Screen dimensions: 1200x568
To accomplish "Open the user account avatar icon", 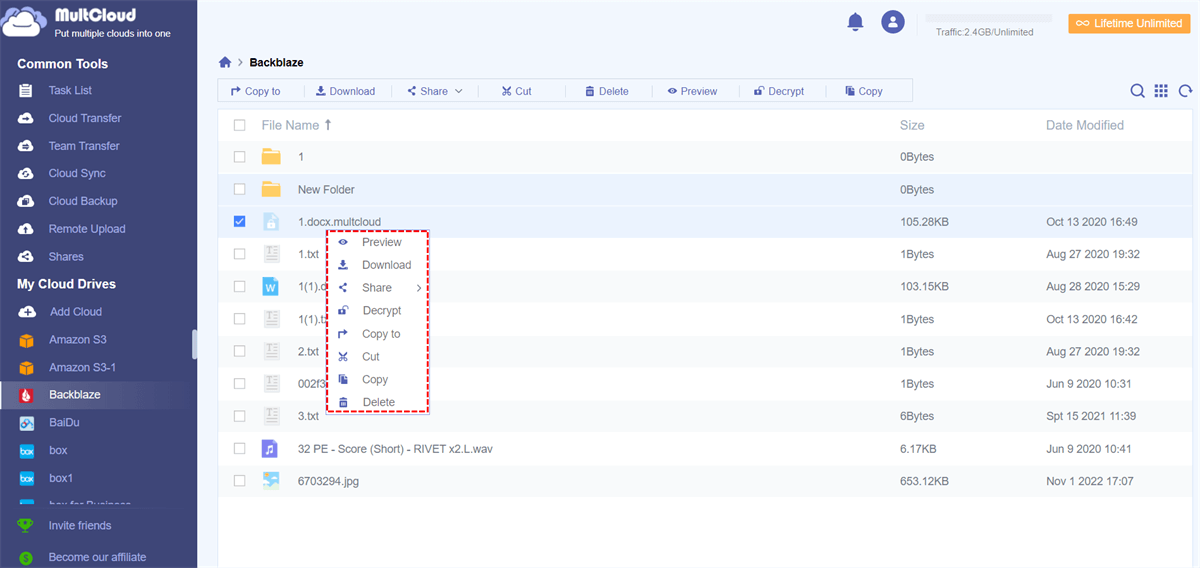I will pyautogui.click(x=892, y=22).
